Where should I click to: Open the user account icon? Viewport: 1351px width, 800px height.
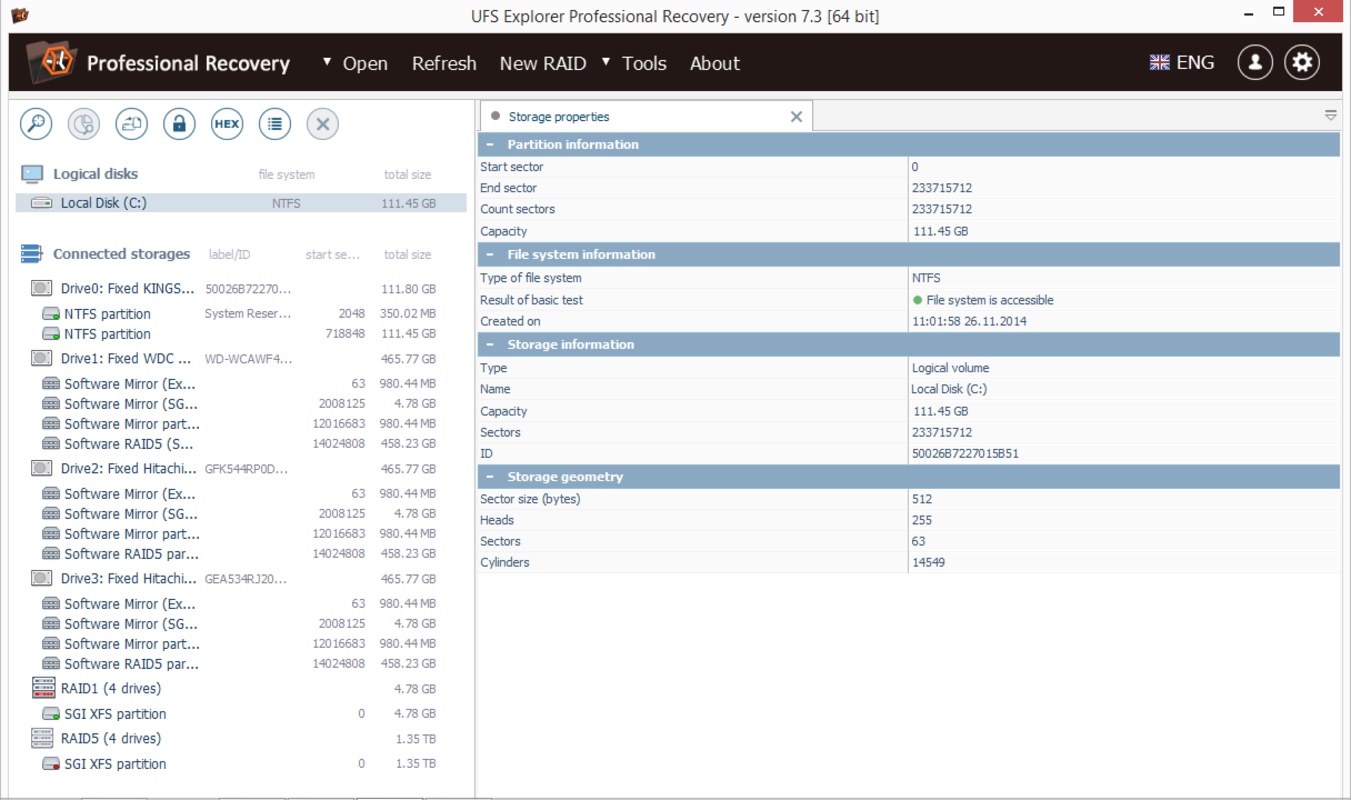[1254, 63]
